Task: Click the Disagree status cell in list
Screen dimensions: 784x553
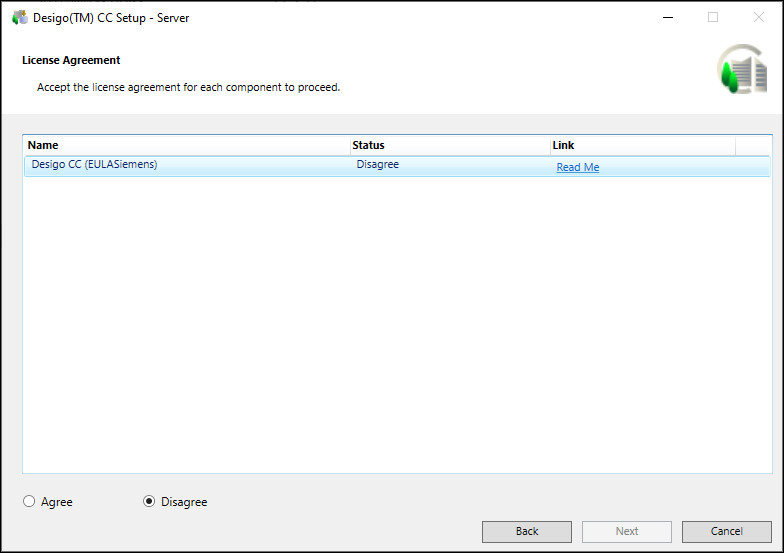Action: (x=378, y=165)
